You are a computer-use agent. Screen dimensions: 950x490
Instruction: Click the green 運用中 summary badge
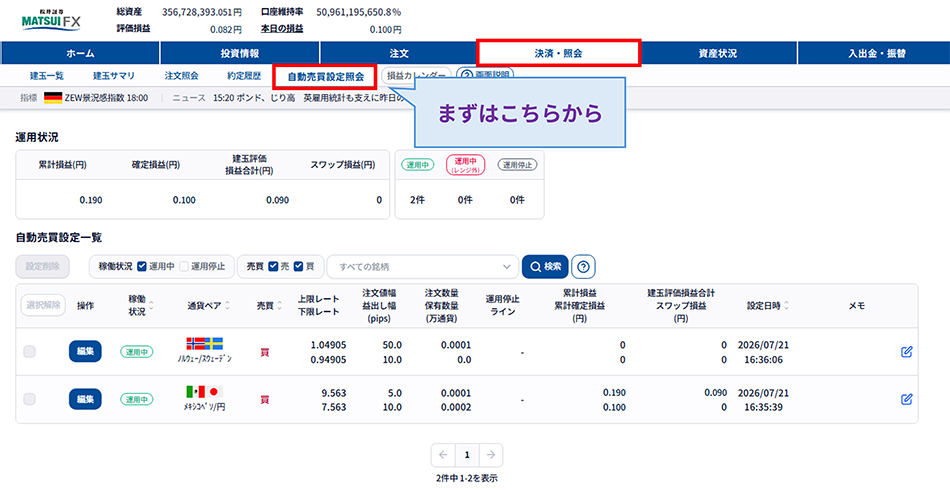click(418, 165)
